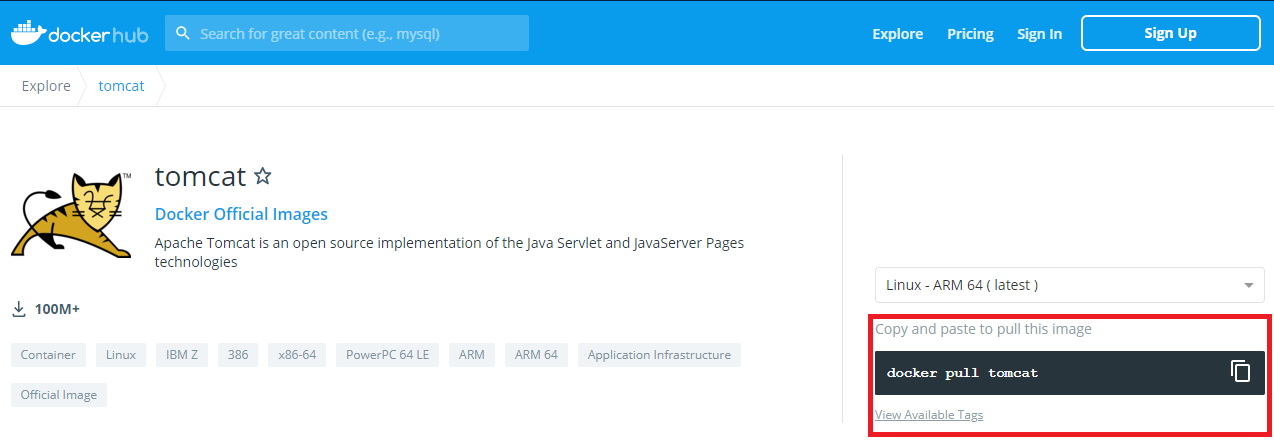1274x447 pixels.
Task: Select the ARM 64 tag chip
Action: [x=536, y=355]
